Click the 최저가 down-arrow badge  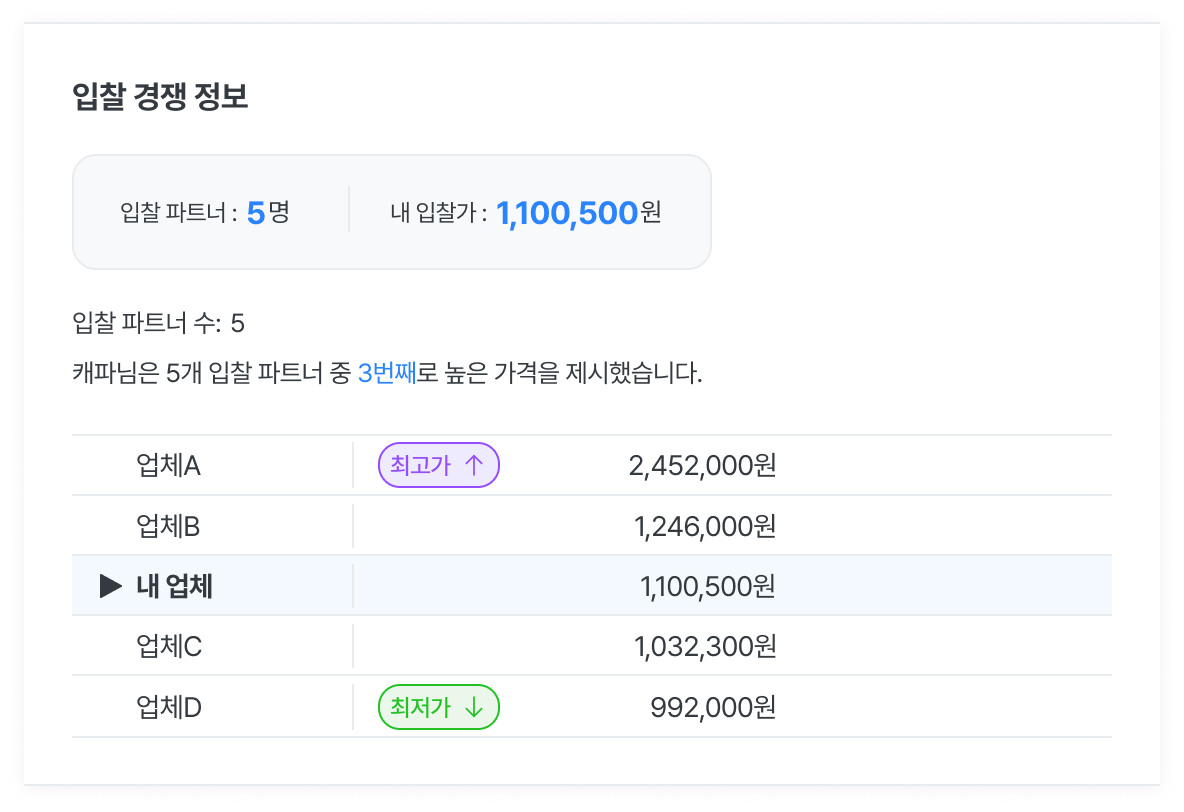point(438,708)
